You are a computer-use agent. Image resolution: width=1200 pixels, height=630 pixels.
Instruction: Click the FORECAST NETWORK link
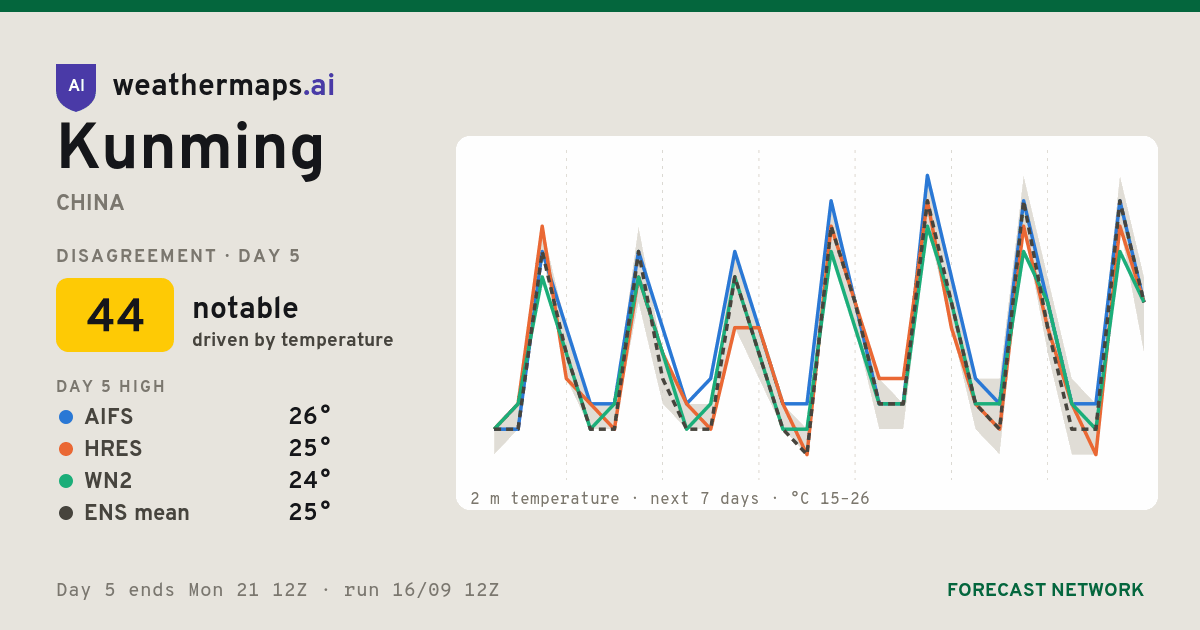[x=1045, y=590]
